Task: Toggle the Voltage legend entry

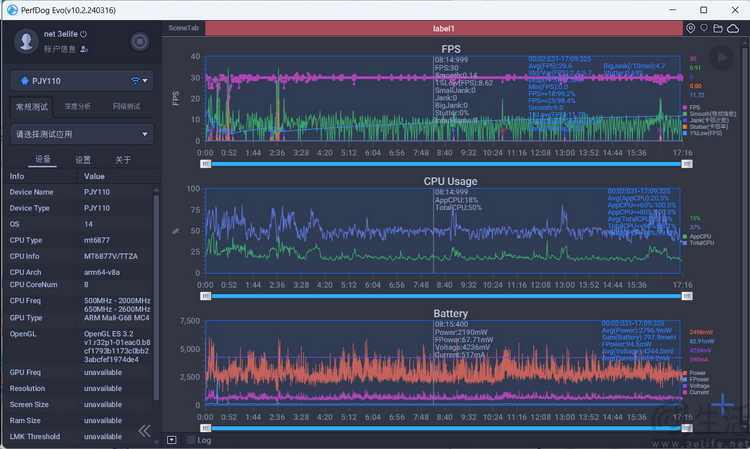Action: point(696,386)
